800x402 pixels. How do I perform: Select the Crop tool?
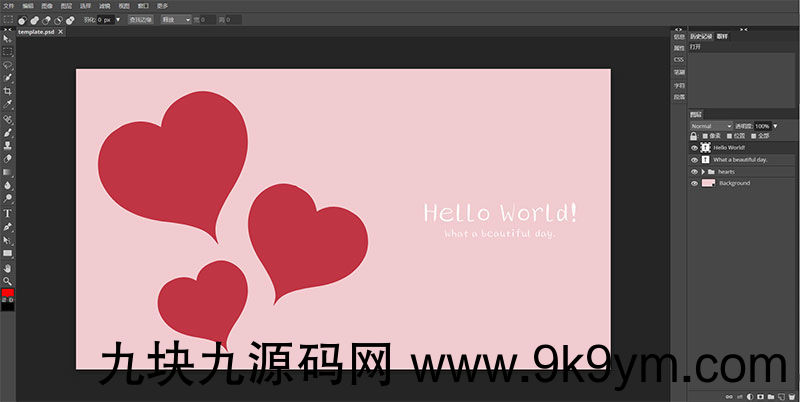(7, 91)
